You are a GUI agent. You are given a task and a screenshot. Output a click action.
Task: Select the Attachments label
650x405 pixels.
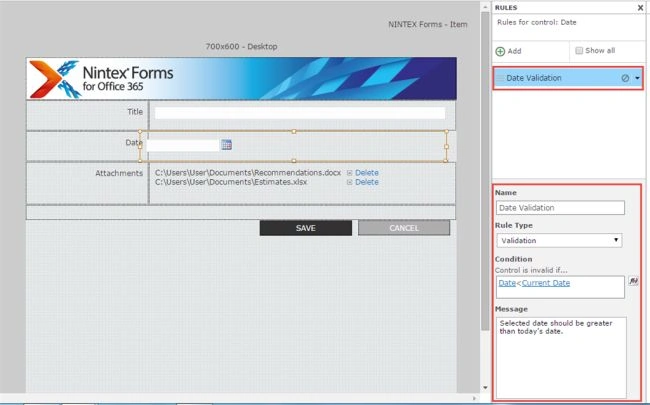coord(119,173)
